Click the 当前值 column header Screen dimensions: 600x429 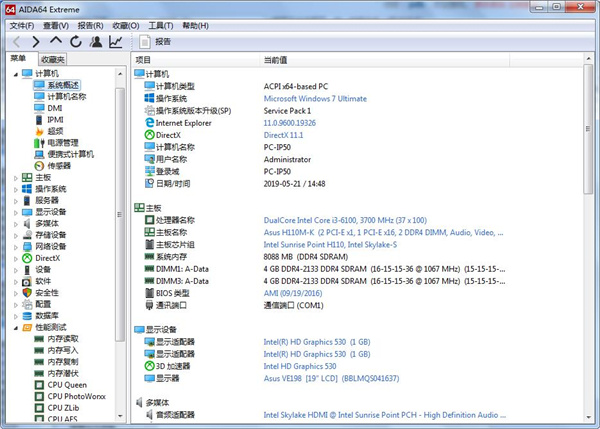276,60
